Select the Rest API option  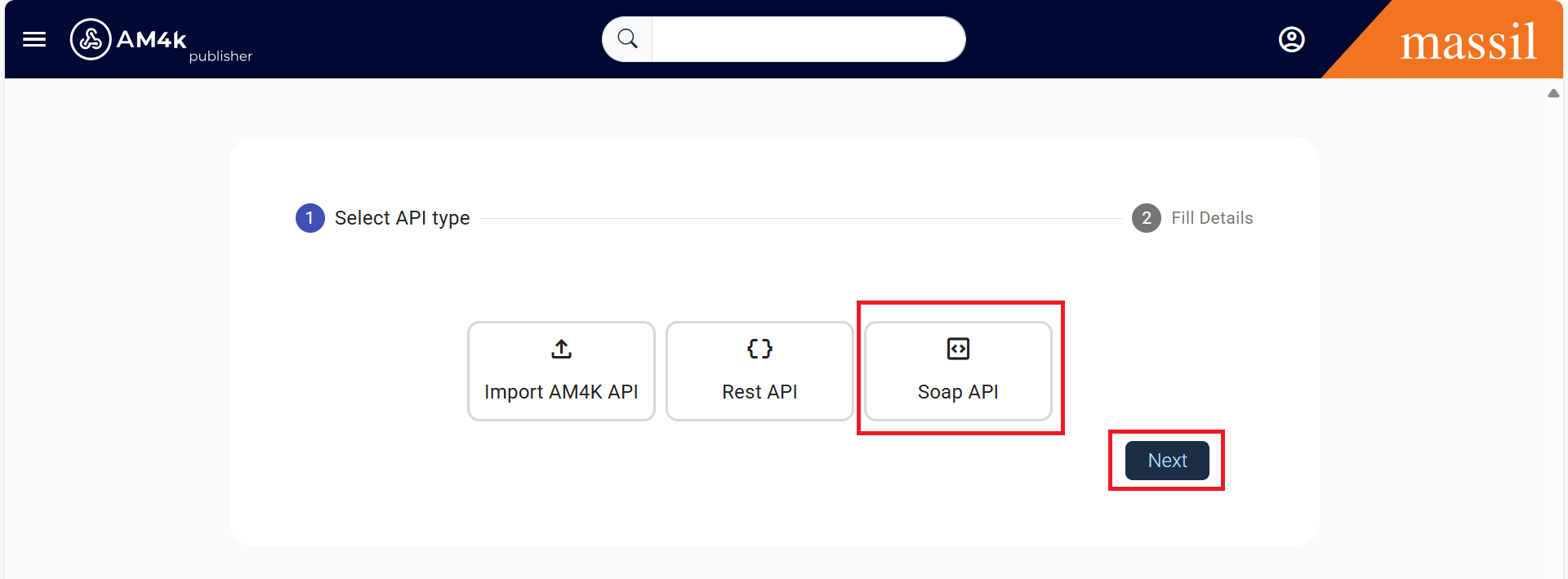759,372
